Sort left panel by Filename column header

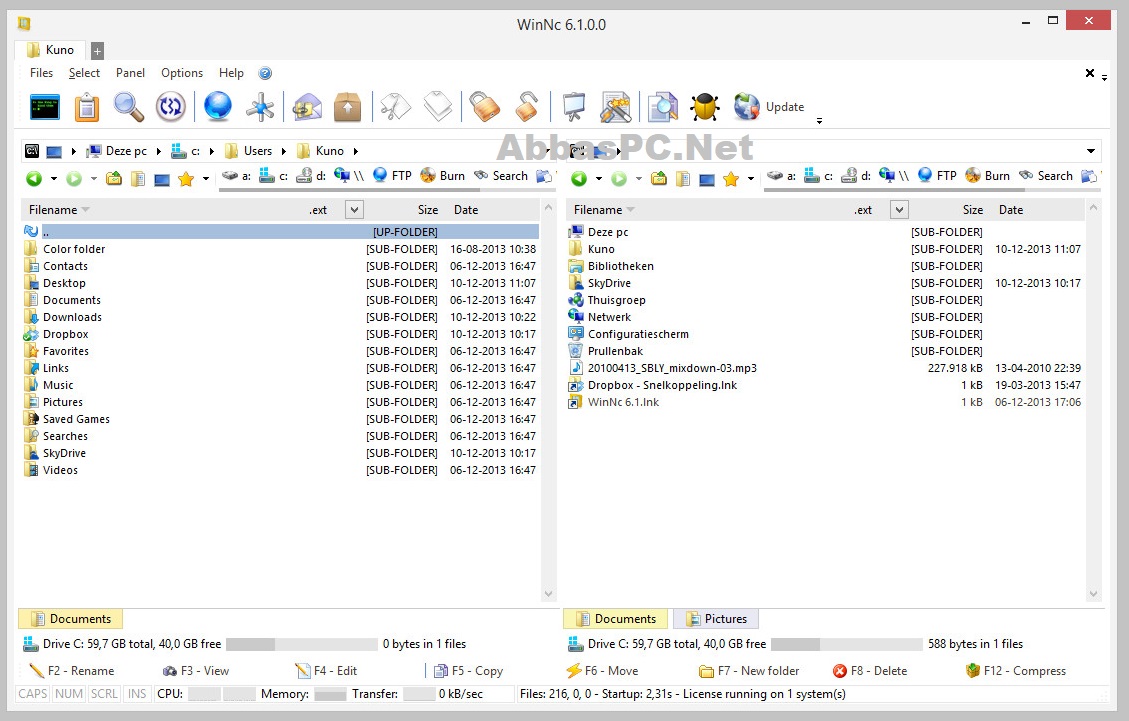pyautogui.click(x=59, y=210)
